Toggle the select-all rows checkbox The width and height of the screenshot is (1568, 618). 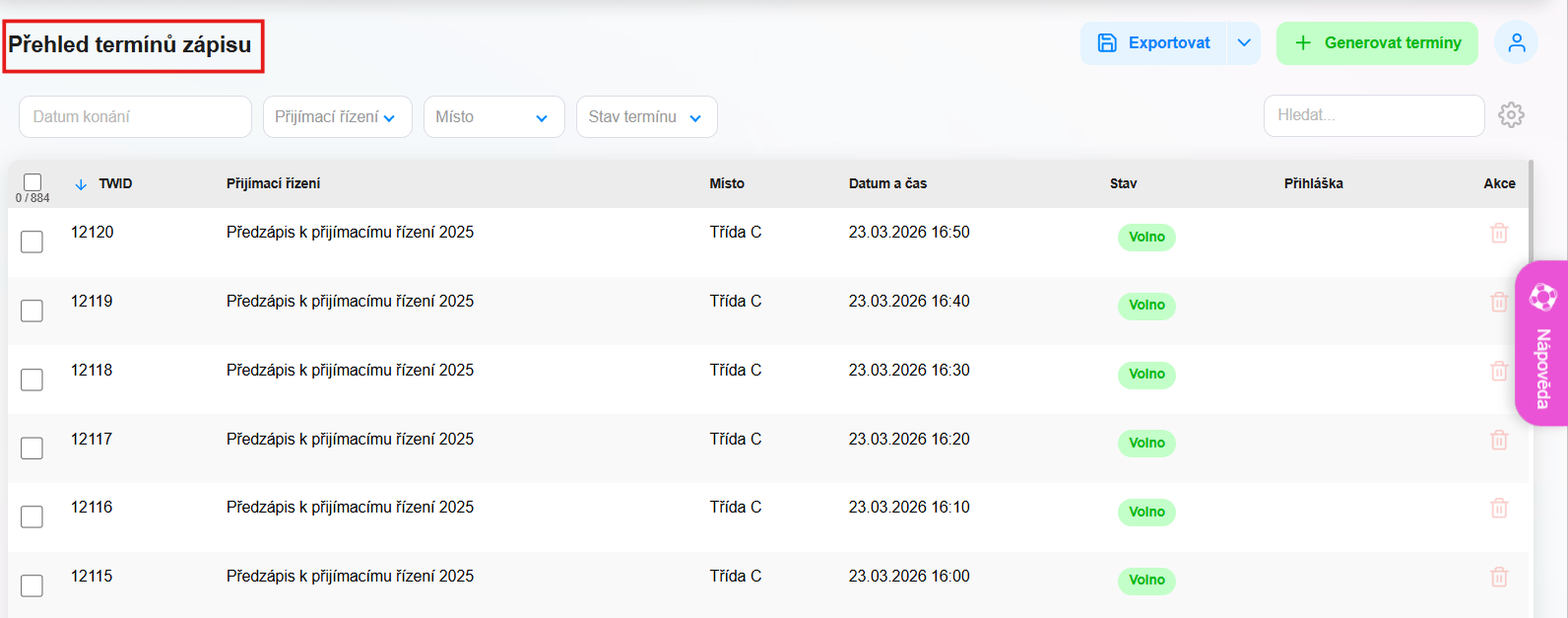33,182
